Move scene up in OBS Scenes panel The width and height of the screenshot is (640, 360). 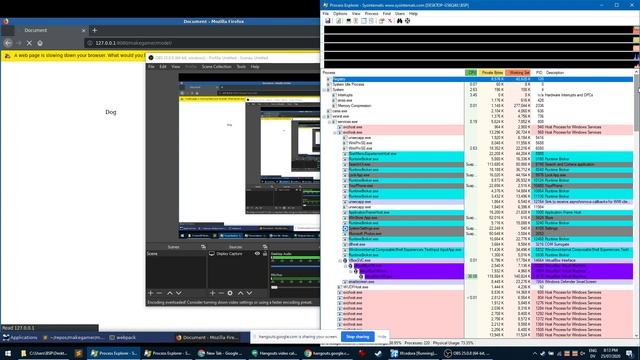[170, 293]
